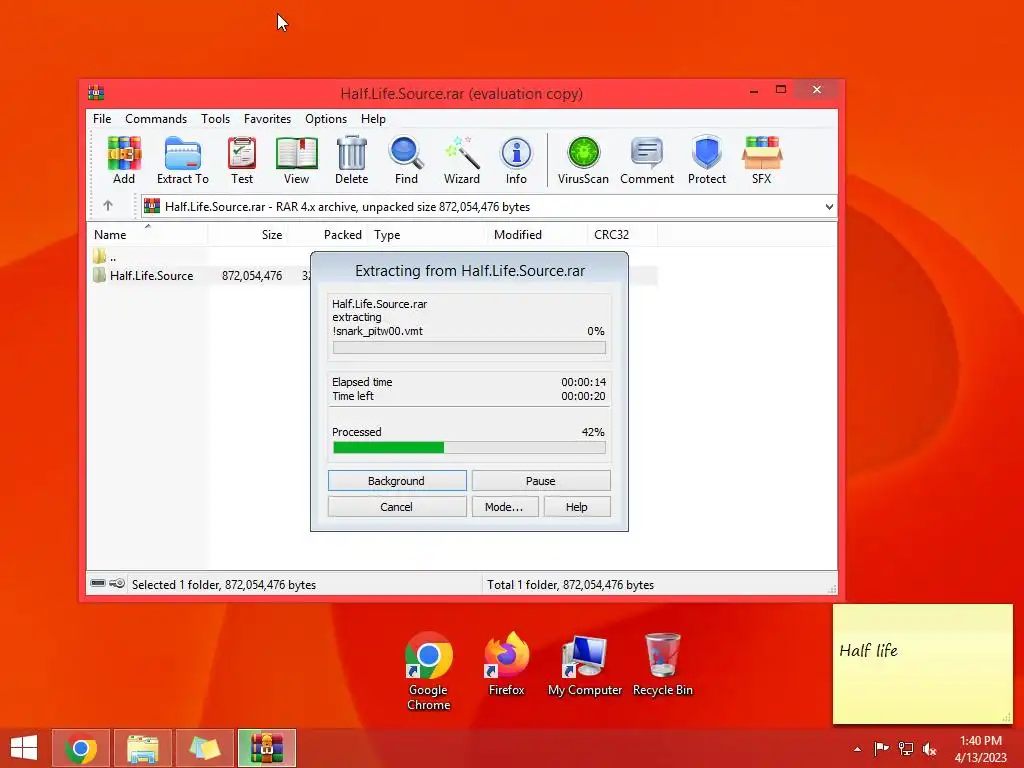
Task: Open the Recycle Bin desktop icon
Action: (x=662, y=664)
